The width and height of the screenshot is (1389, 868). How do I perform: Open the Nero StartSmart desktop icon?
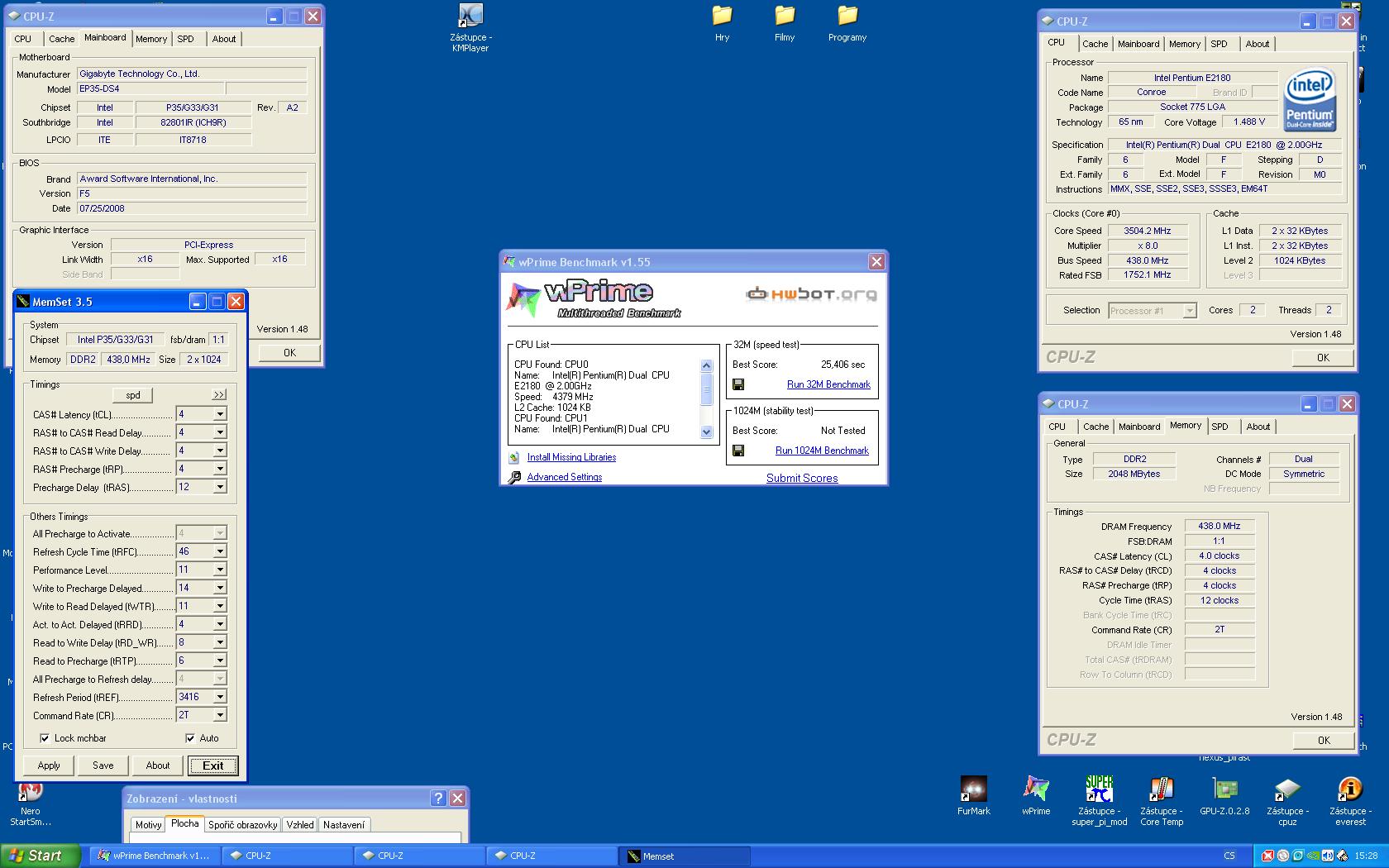[x=31, y=792]
